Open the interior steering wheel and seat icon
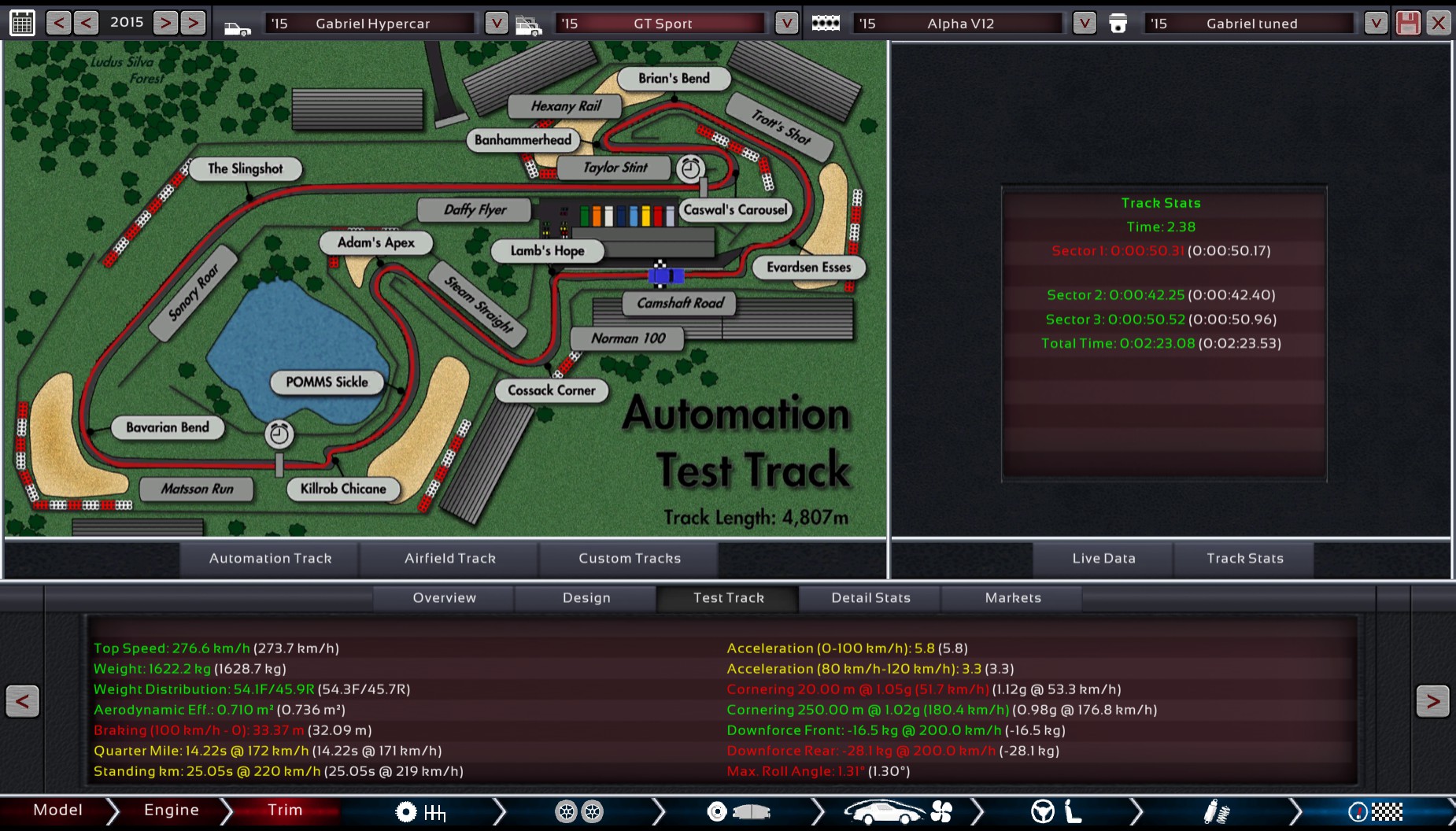1456x831 pixels. click(1056, 811)
